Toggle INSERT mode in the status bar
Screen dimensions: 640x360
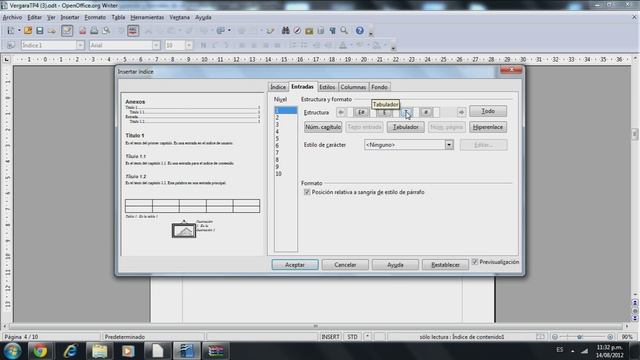click(x=330, y=337)
